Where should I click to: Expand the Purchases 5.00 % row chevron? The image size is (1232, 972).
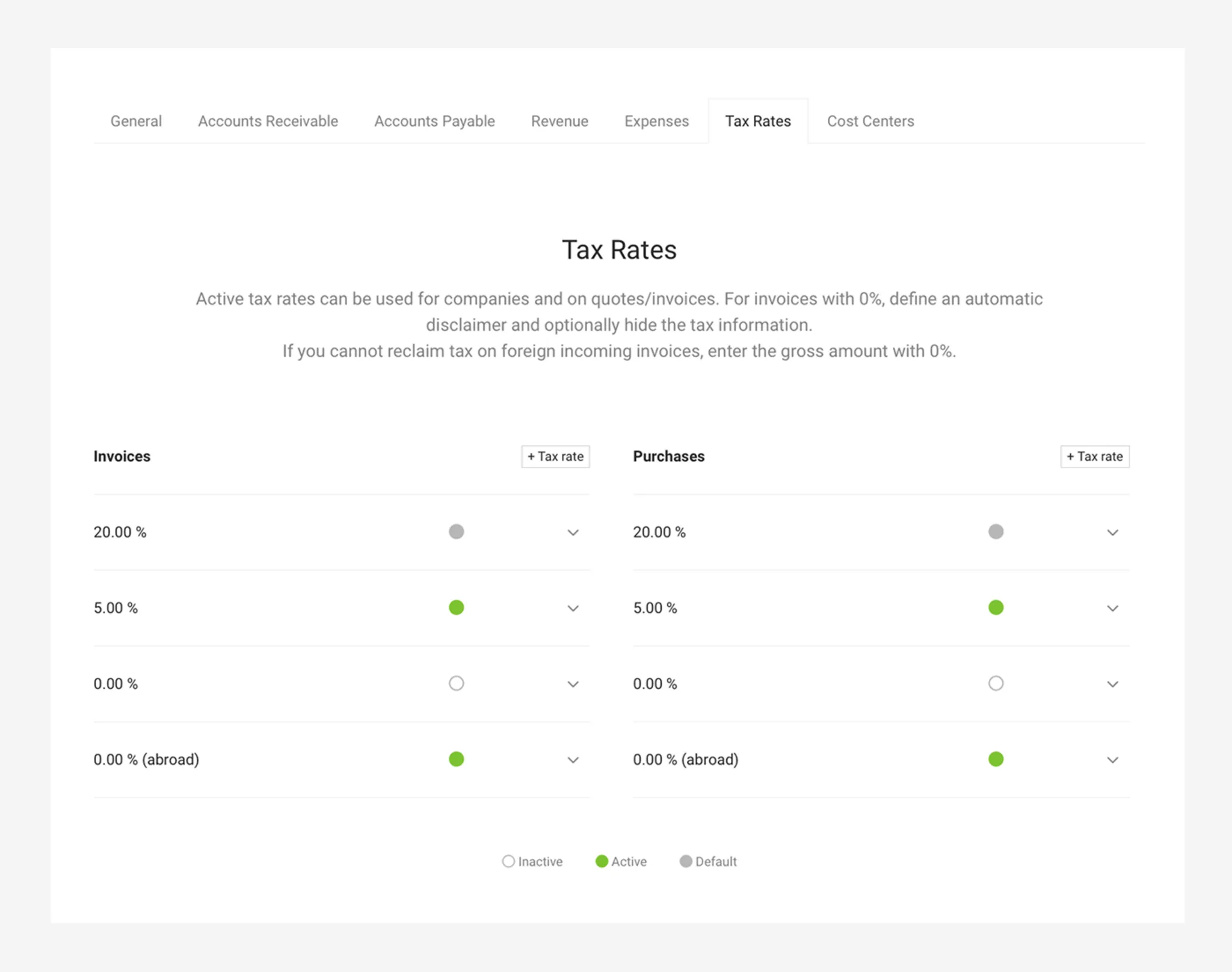pos(1113,608)
